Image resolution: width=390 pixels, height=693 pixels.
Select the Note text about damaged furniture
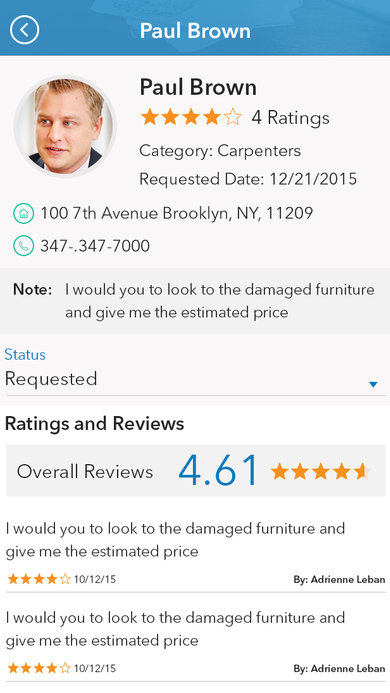click(220, 301)
